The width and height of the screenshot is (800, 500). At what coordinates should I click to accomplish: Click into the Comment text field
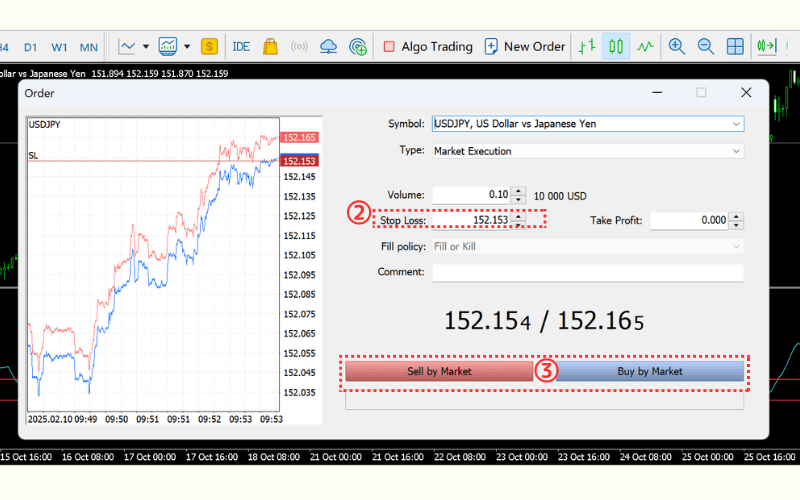tap(587, 272)
